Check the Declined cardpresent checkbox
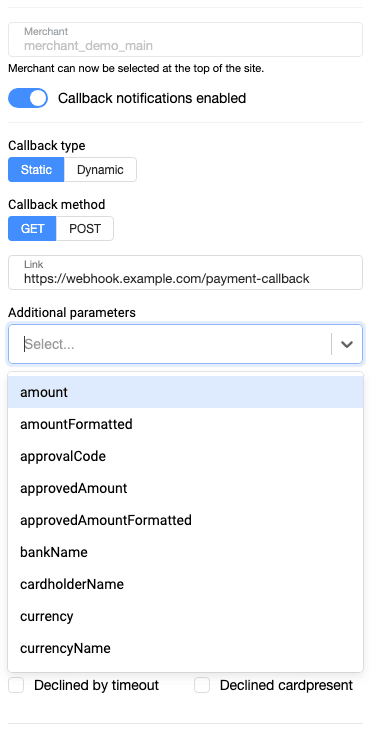This screenshot has width=371, height=731. (202, 685)
